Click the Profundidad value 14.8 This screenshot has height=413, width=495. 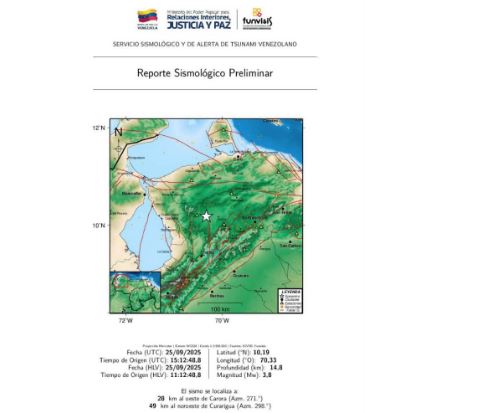click(x=276, y=368)
